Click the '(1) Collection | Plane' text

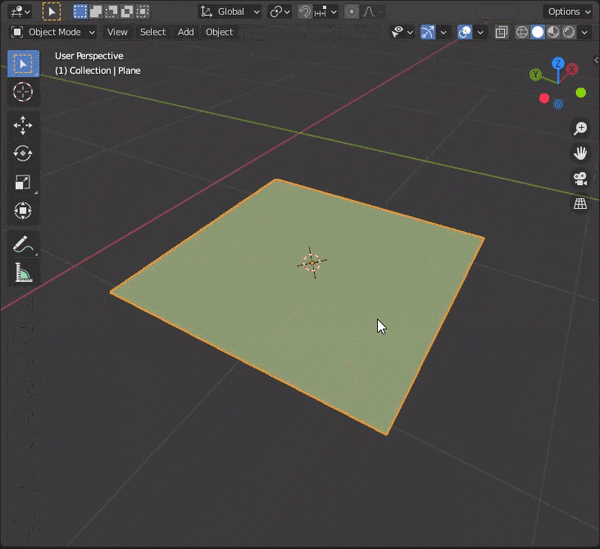(x=98, y=71)
